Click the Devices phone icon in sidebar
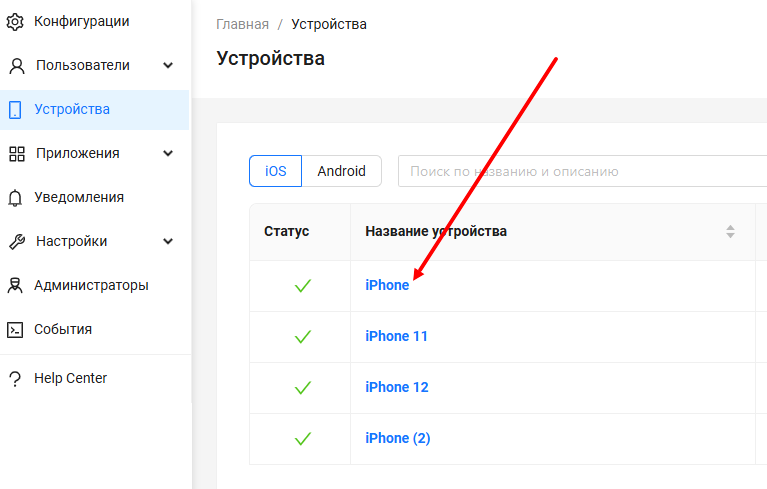The width and height of the screenshot is (767, 489). (x=15, y=110)
